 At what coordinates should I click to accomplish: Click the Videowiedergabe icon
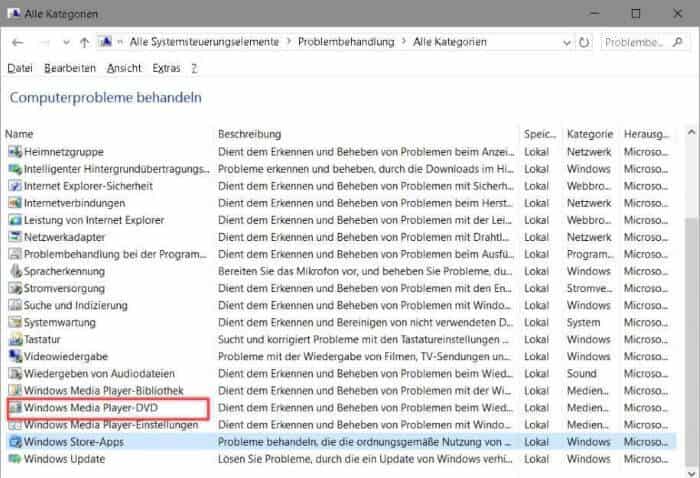pyautogui.click(x=15, y=356)
